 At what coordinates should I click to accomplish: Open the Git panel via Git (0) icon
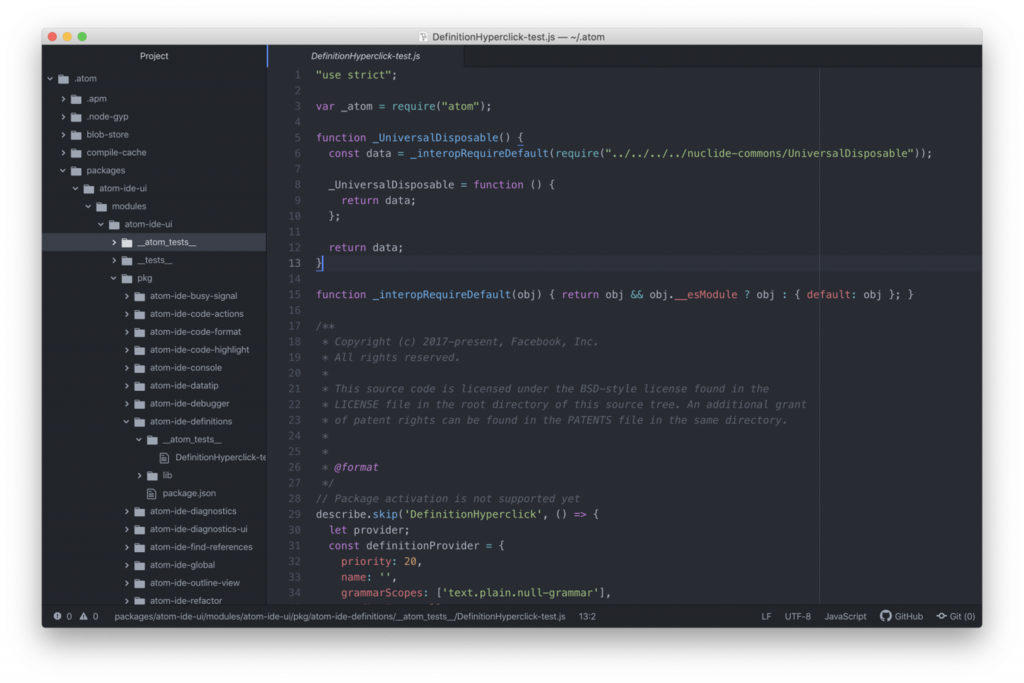955,616
